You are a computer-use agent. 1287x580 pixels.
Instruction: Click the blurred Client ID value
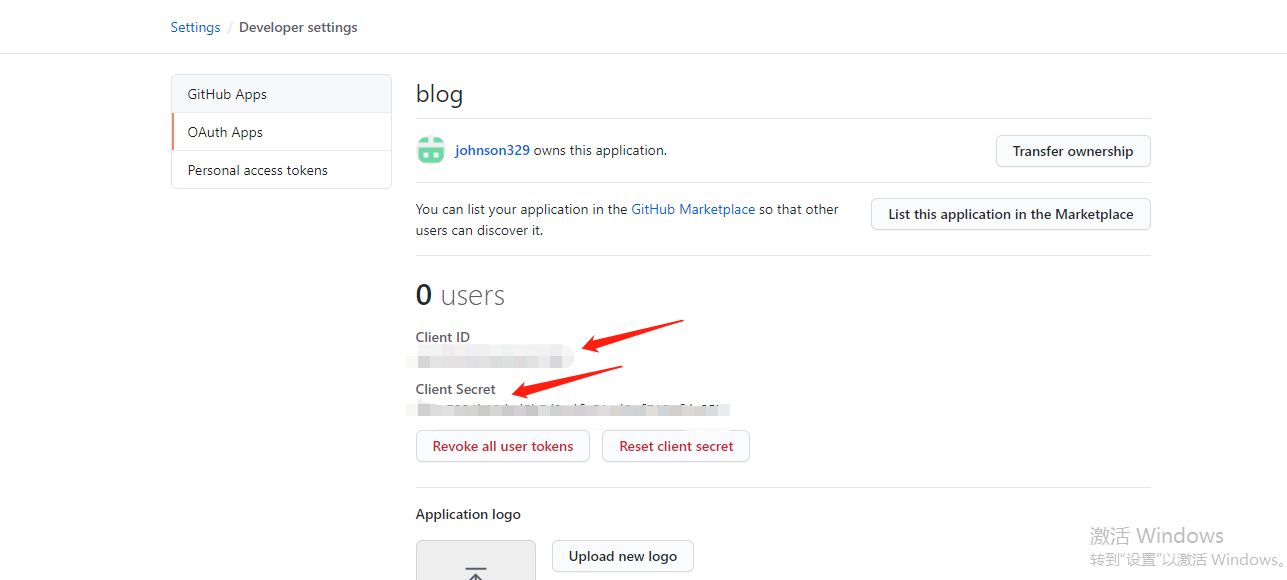tap(492, 356)
